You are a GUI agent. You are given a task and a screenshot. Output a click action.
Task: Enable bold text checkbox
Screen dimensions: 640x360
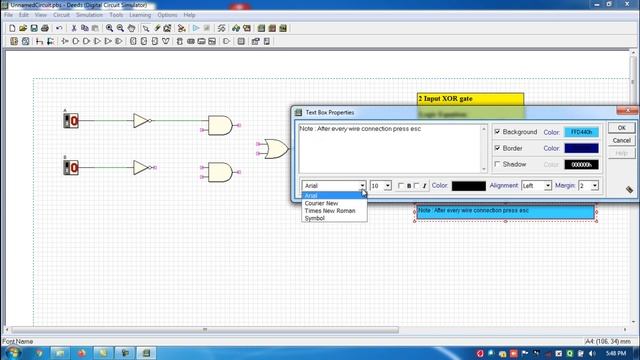tap(401, 186)
